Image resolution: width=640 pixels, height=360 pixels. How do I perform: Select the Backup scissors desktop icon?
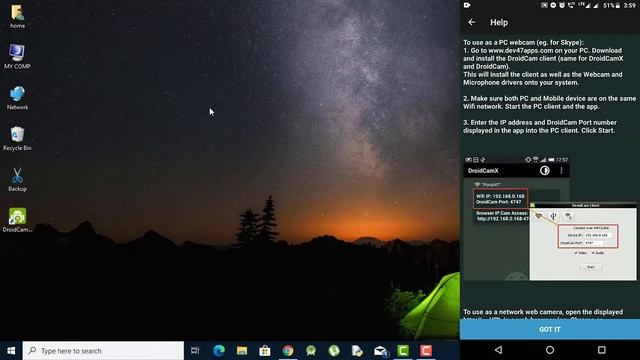click(17, 180)
